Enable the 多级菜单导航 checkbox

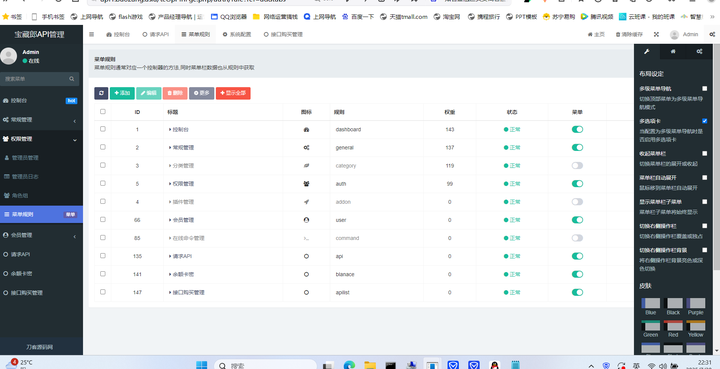pyautogui.click(x=704, y=88)
